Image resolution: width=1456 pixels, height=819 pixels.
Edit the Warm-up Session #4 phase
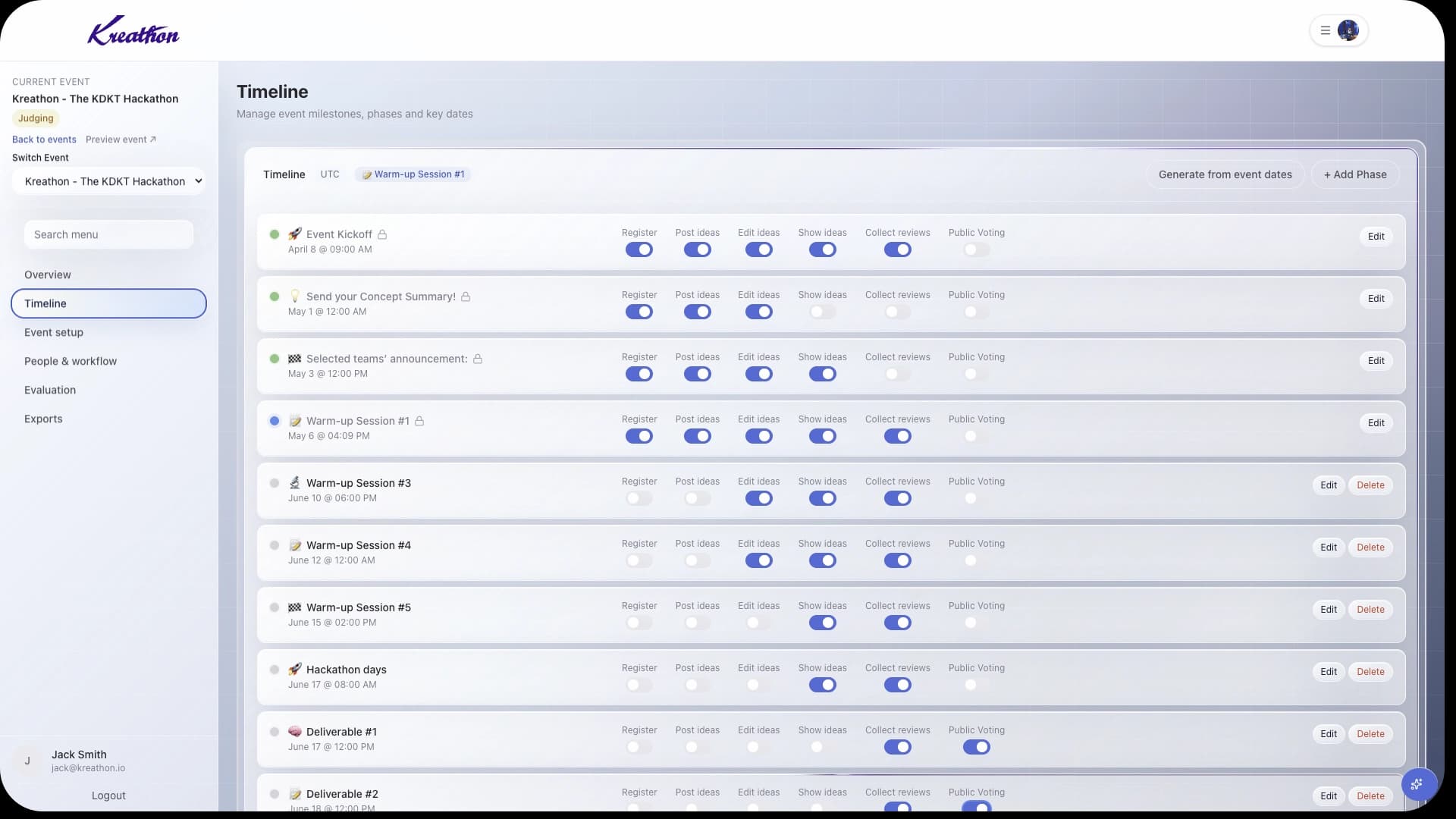[x=1328, y=548]
